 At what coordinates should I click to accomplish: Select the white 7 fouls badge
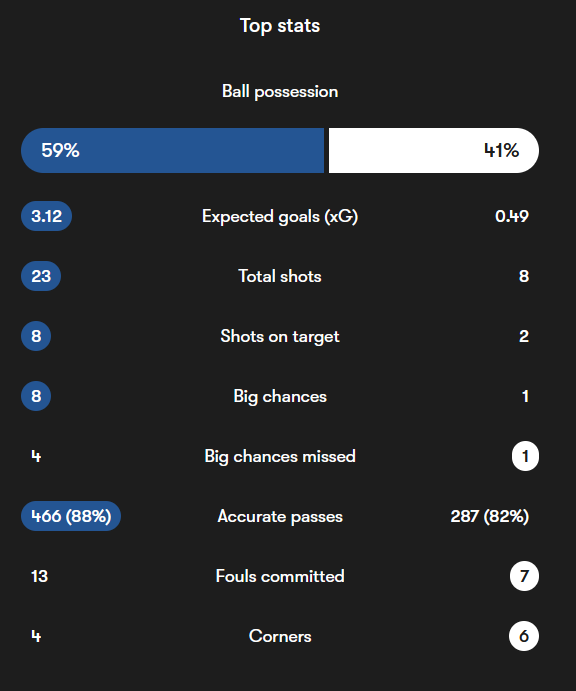click(x=524, y=576)
